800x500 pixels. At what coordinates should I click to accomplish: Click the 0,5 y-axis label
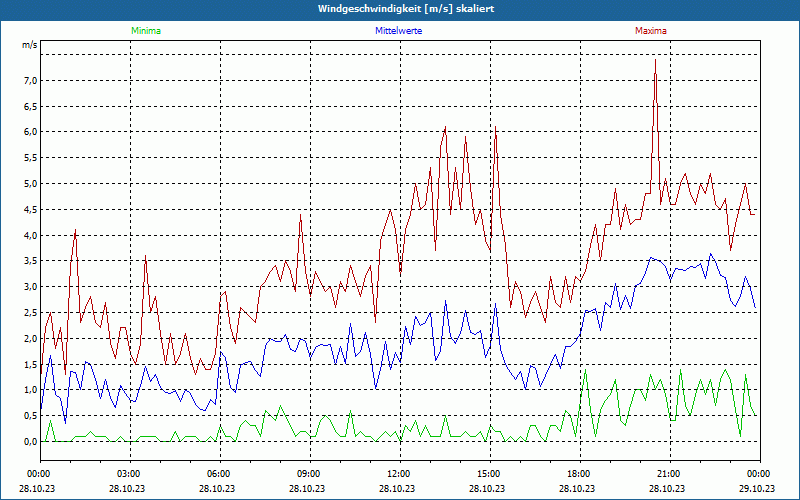click(30, 416)
